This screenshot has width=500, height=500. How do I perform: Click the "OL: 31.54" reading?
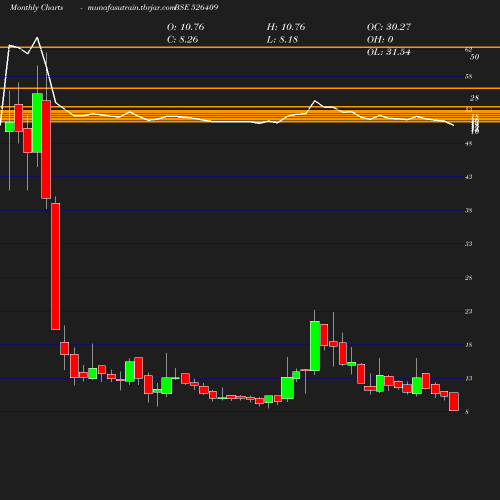point(388,52)
